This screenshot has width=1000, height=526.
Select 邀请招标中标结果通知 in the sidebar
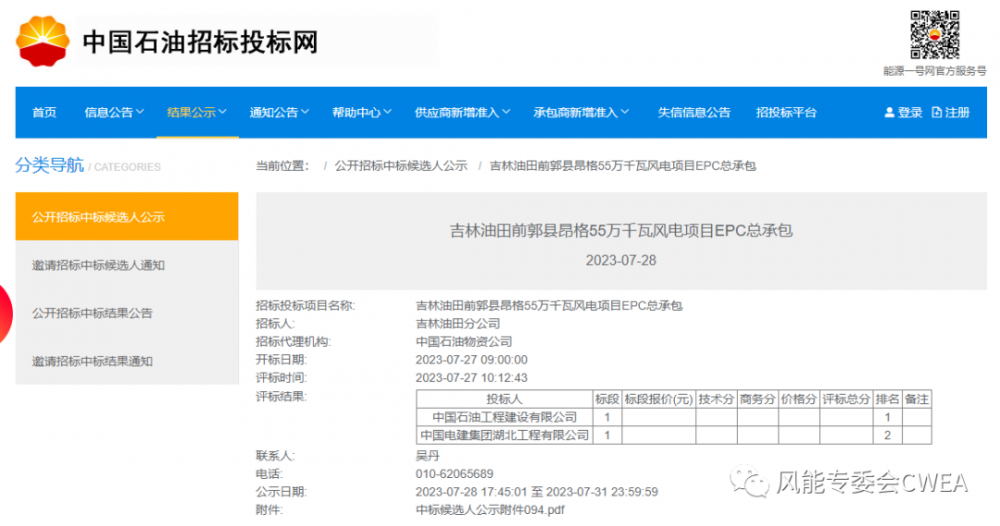tap(127, 361)
